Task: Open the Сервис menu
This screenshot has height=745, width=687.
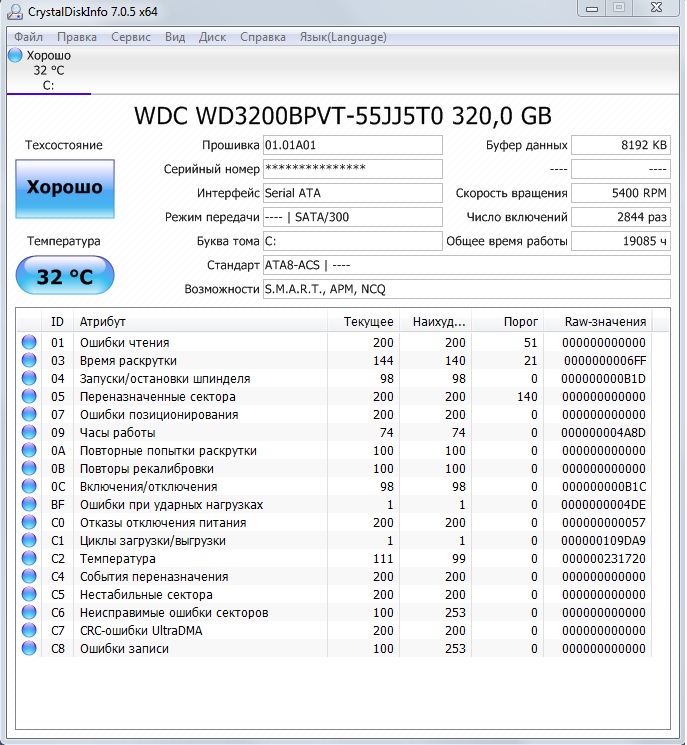Action: tap(131, 37)
